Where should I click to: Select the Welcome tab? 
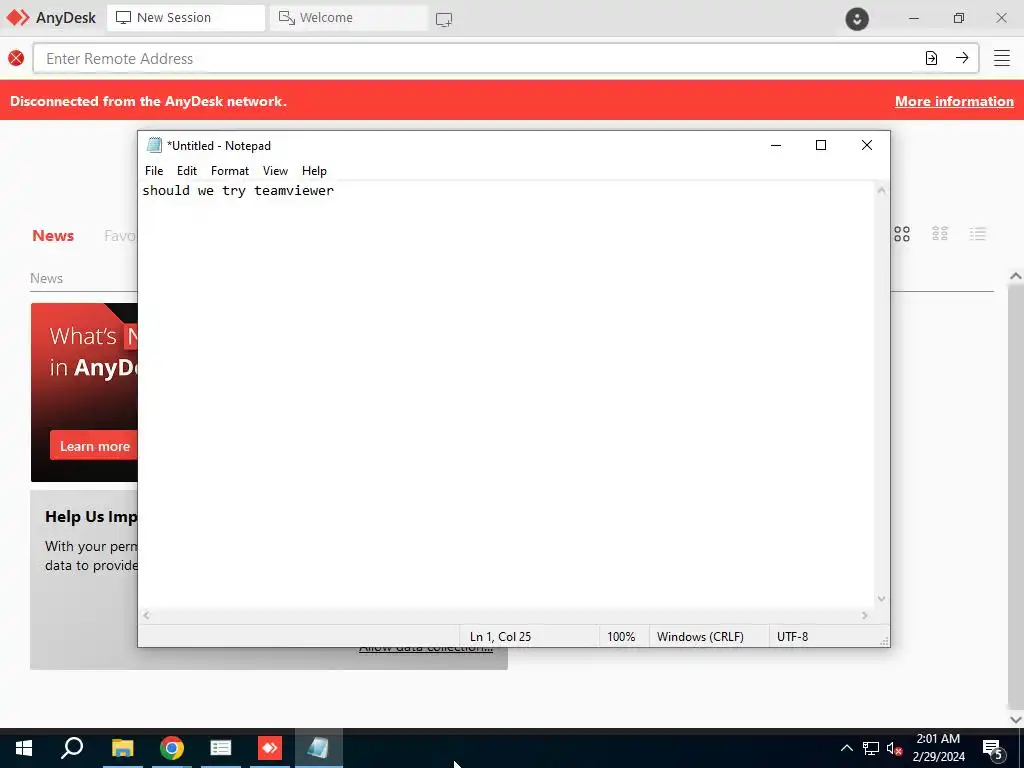click(349, 18)
